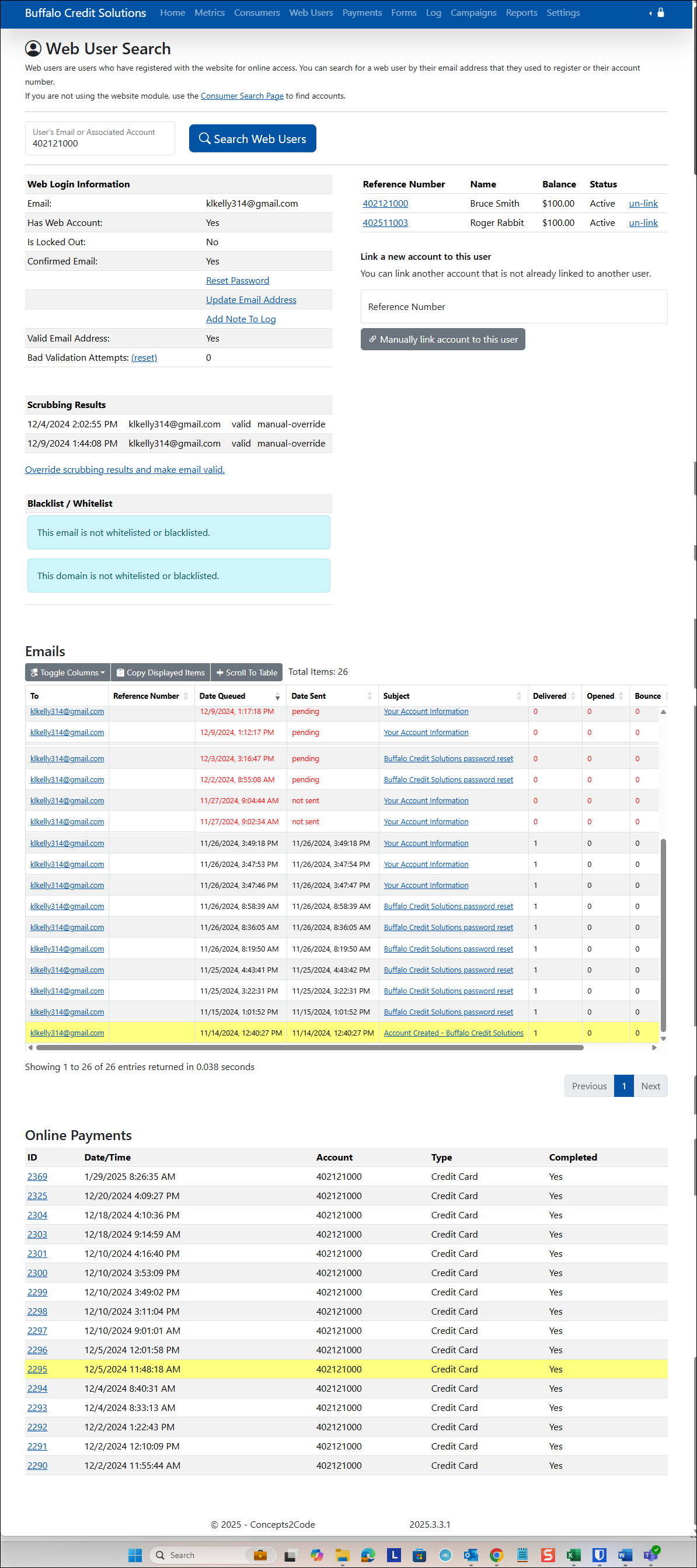Sort emails by Delivered column

[x=554, y=696]
